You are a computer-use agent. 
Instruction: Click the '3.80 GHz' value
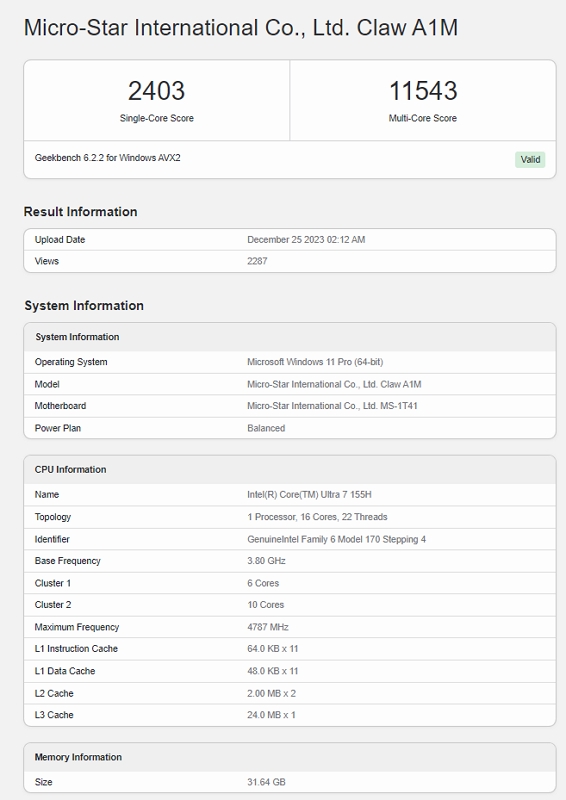coord(266,561)
